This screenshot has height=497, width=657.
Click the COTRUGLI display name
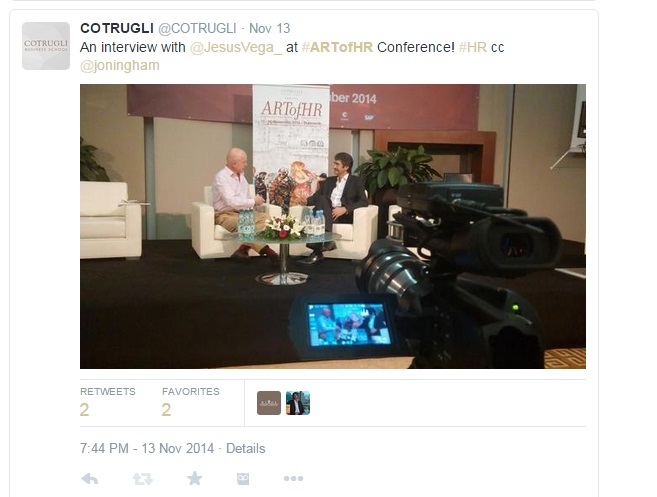tap(117, 28)
